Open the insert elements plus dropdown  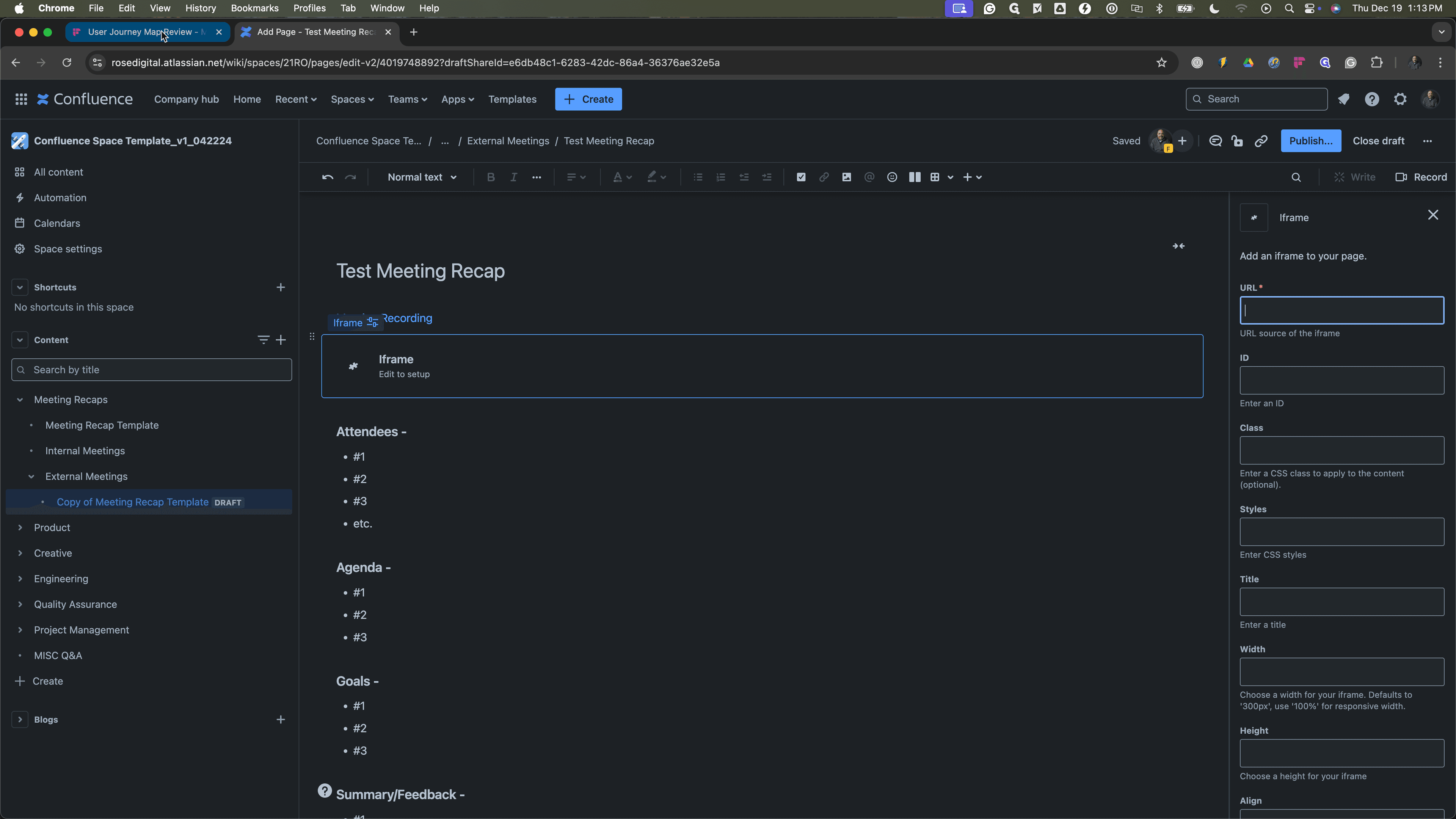(x=972, y=177)
